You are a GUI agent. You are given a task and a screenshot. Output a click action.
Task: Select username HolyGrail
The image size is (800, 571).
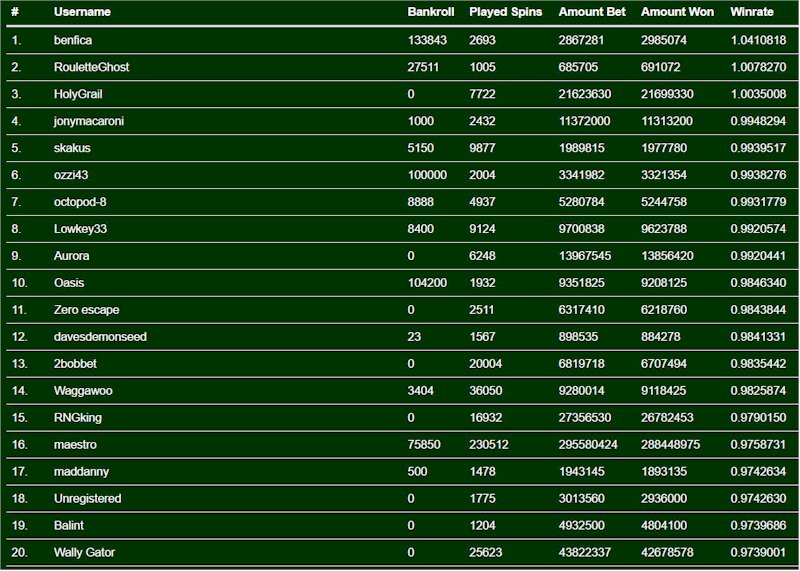click(x=78, y=94)
